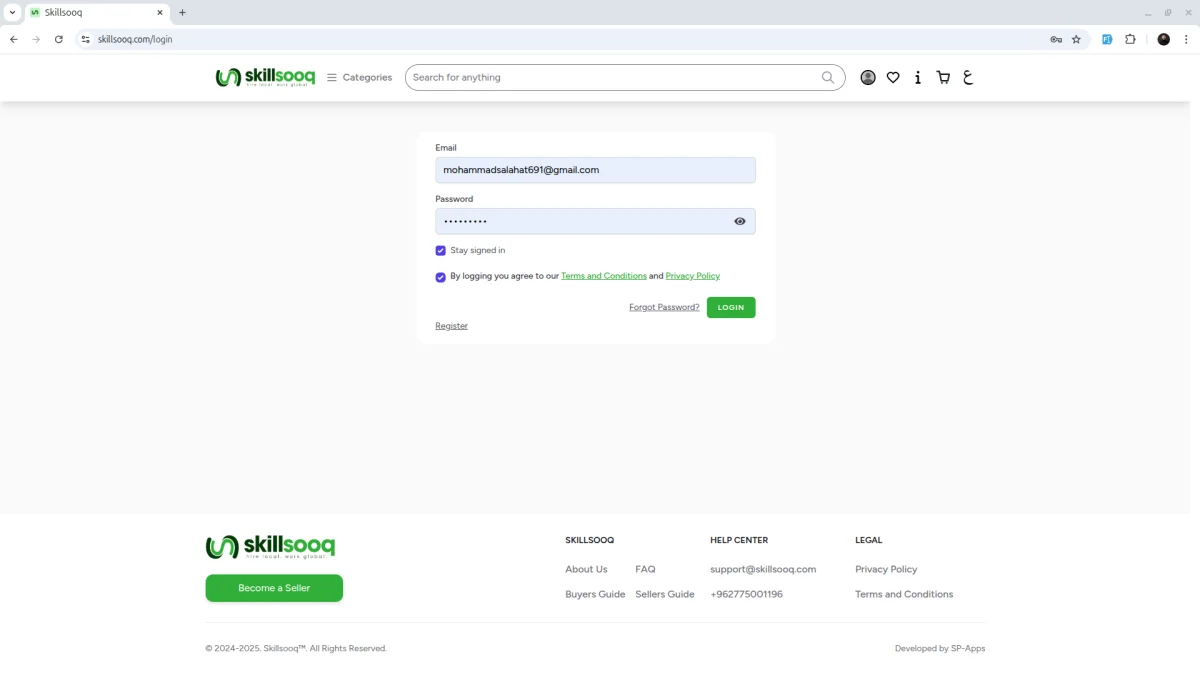Open site information icon in address bar
Screen dimensions: 1200x675
point(86,39)
